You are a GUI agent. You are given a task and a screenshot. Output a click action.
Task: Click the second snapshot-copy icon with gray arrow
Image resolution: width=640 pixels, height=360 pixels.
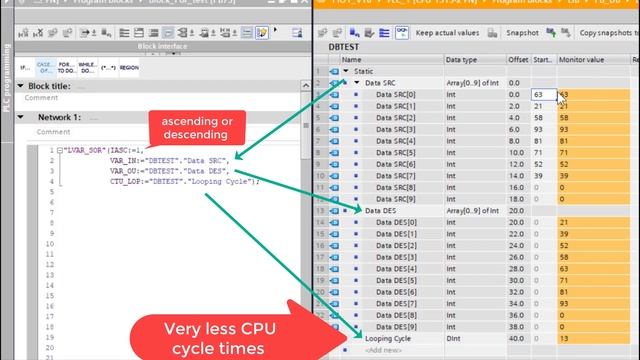(x=566, y=33)
